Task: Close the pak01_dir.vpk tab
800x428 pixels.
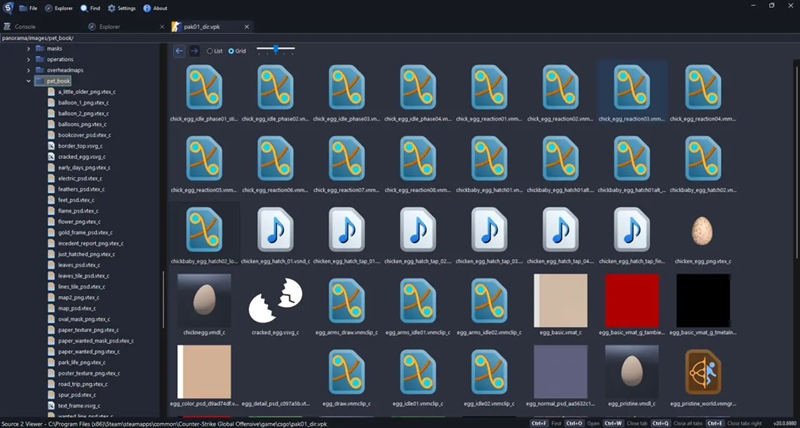Action: [x=247, y=27]
